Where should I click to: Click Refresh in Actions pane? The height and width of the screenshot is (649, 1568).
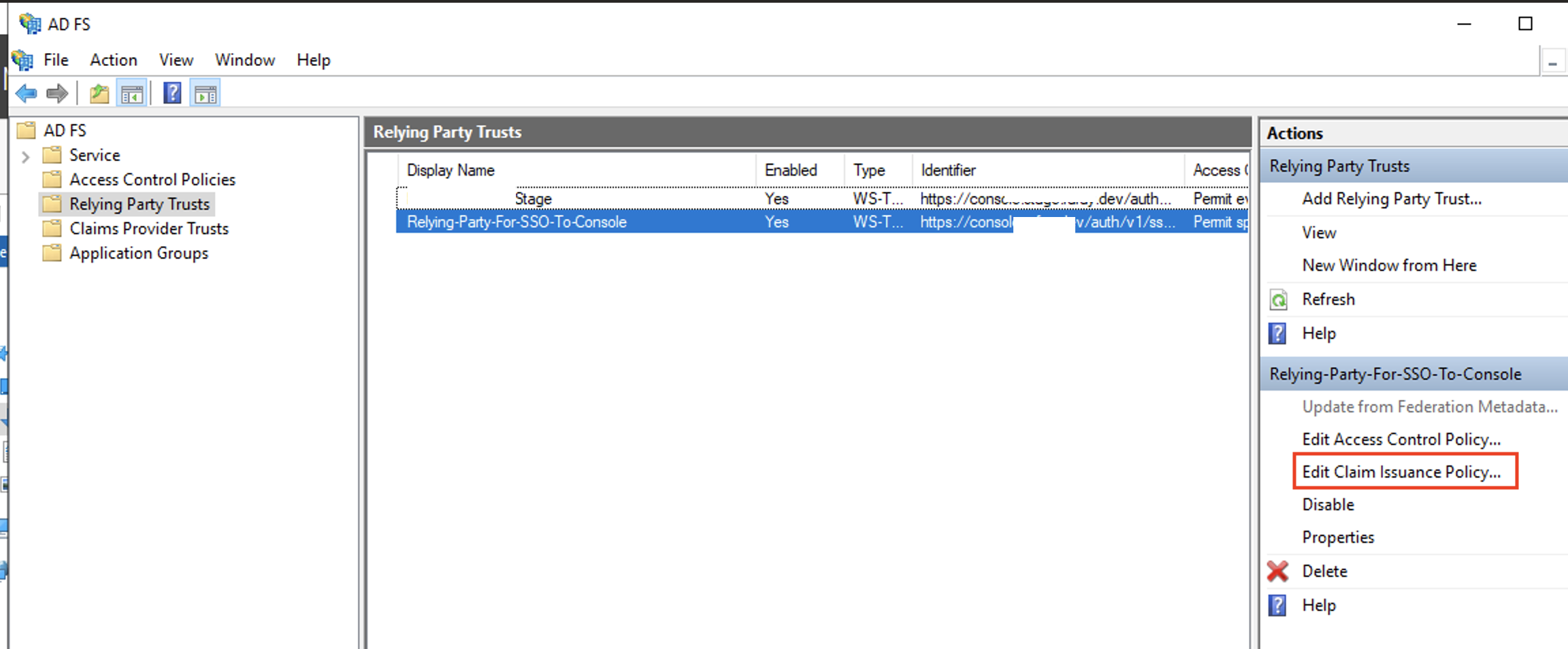point(1328,299)
